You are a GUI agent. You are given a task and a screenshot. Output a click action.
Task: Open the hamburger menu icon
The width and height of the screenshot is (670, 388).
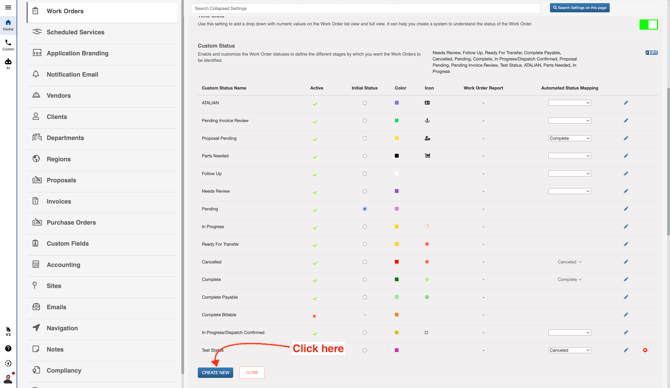tap(8, 7)
